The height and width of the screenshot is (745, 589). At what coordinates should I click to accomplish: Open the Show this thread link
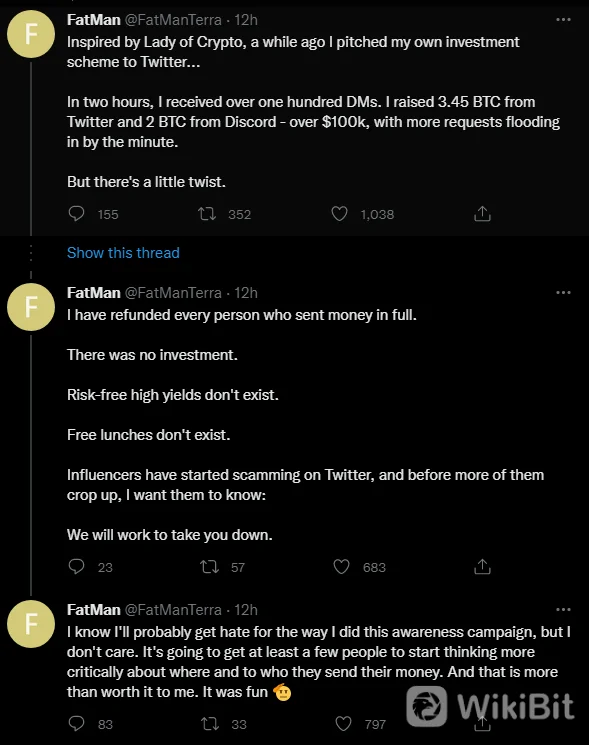(x=123, y=253)
